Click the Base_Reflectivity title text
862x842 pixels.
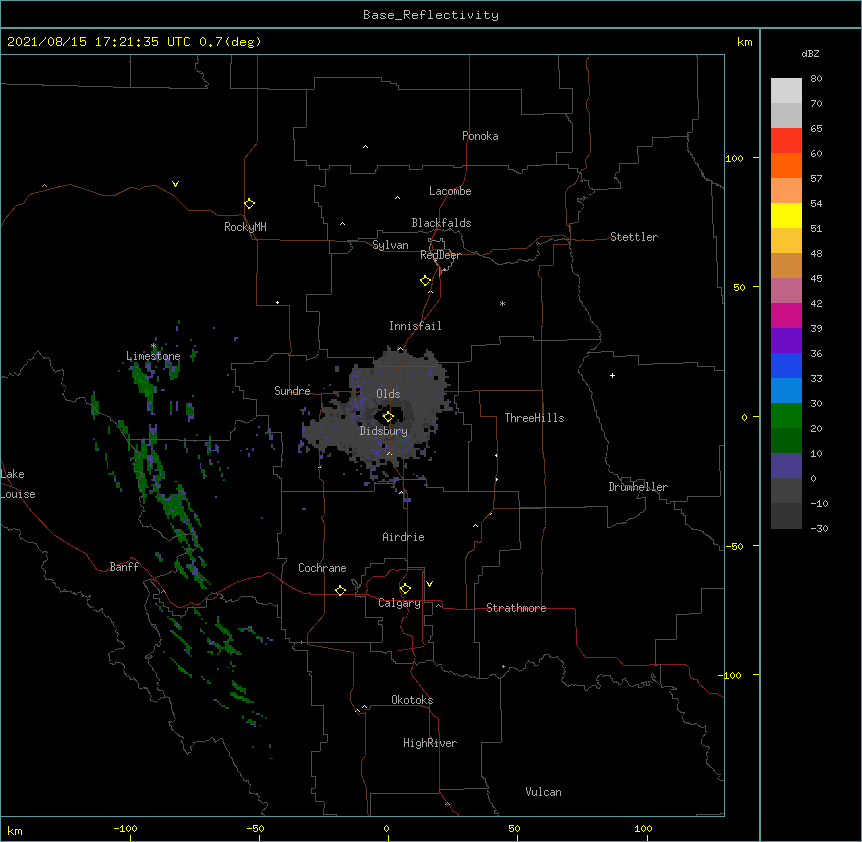pyautogui.click(x=431, y=15)
